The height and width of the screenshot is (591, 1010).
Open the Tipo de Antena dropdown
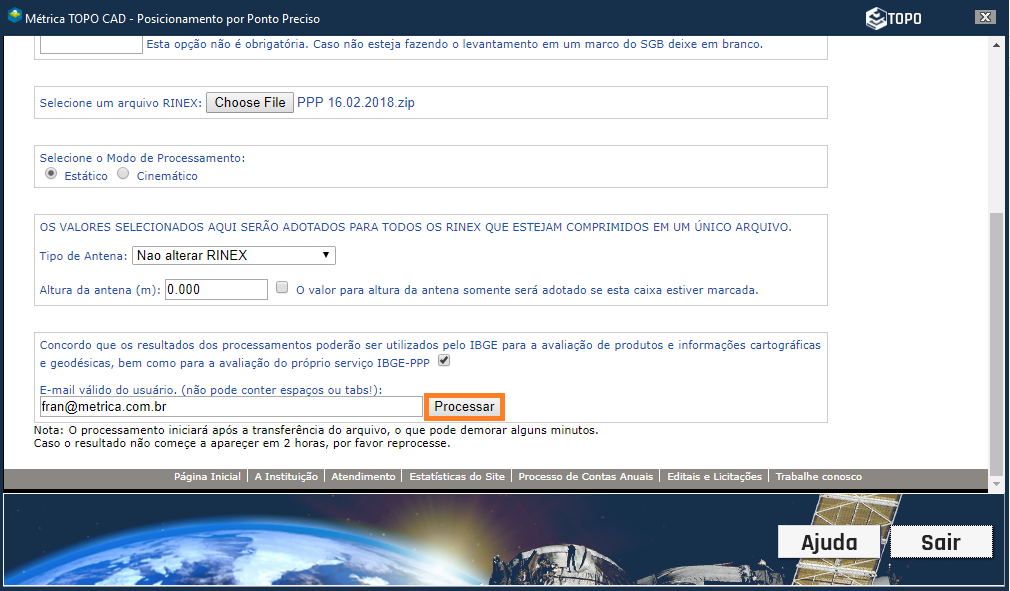click(x=234, y=256)
